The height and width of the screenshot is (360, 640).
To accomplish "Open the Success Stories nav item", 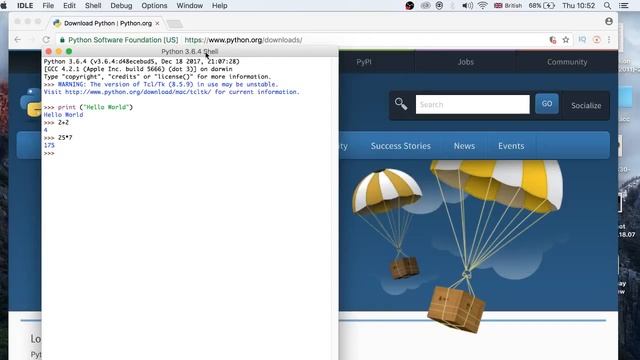I will click(x=400, y=146).
